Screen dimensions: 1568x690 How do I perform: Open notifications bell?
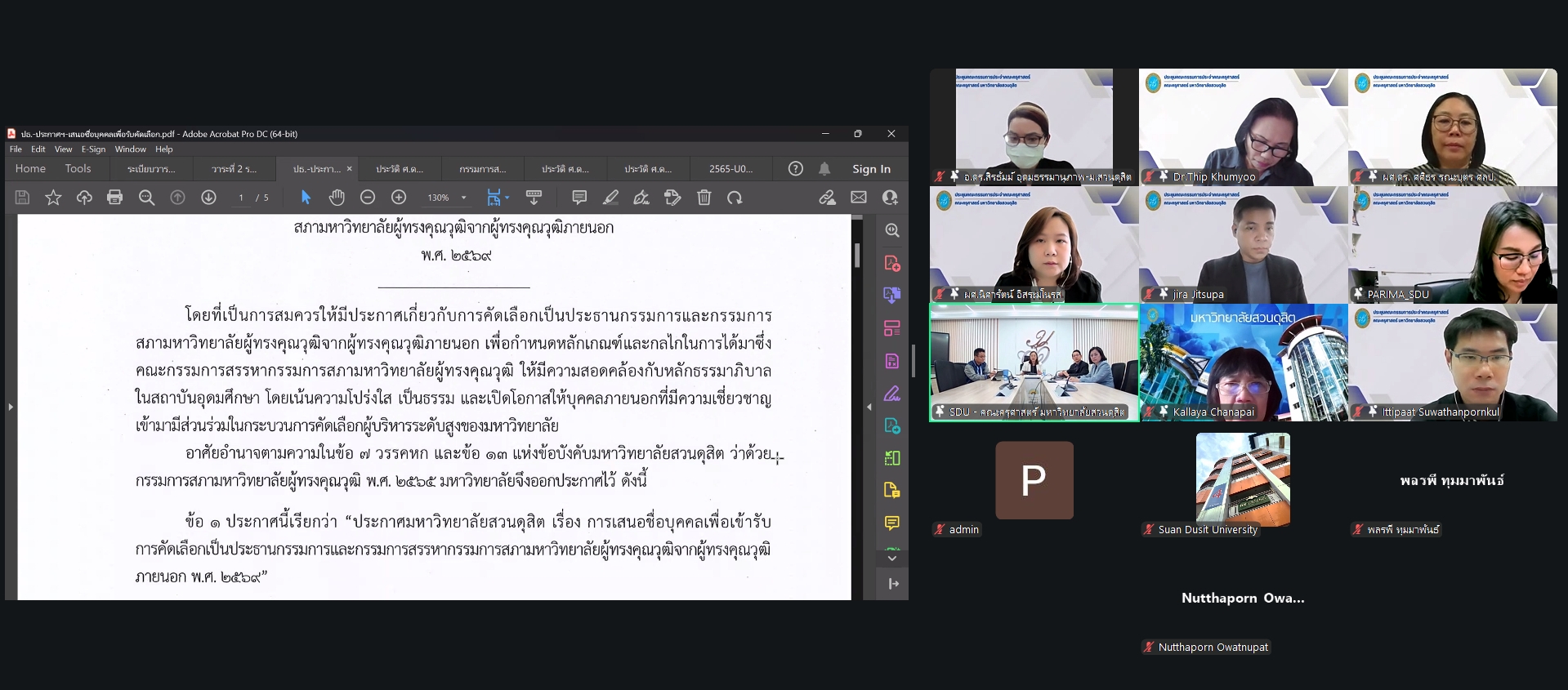point(824,169)
